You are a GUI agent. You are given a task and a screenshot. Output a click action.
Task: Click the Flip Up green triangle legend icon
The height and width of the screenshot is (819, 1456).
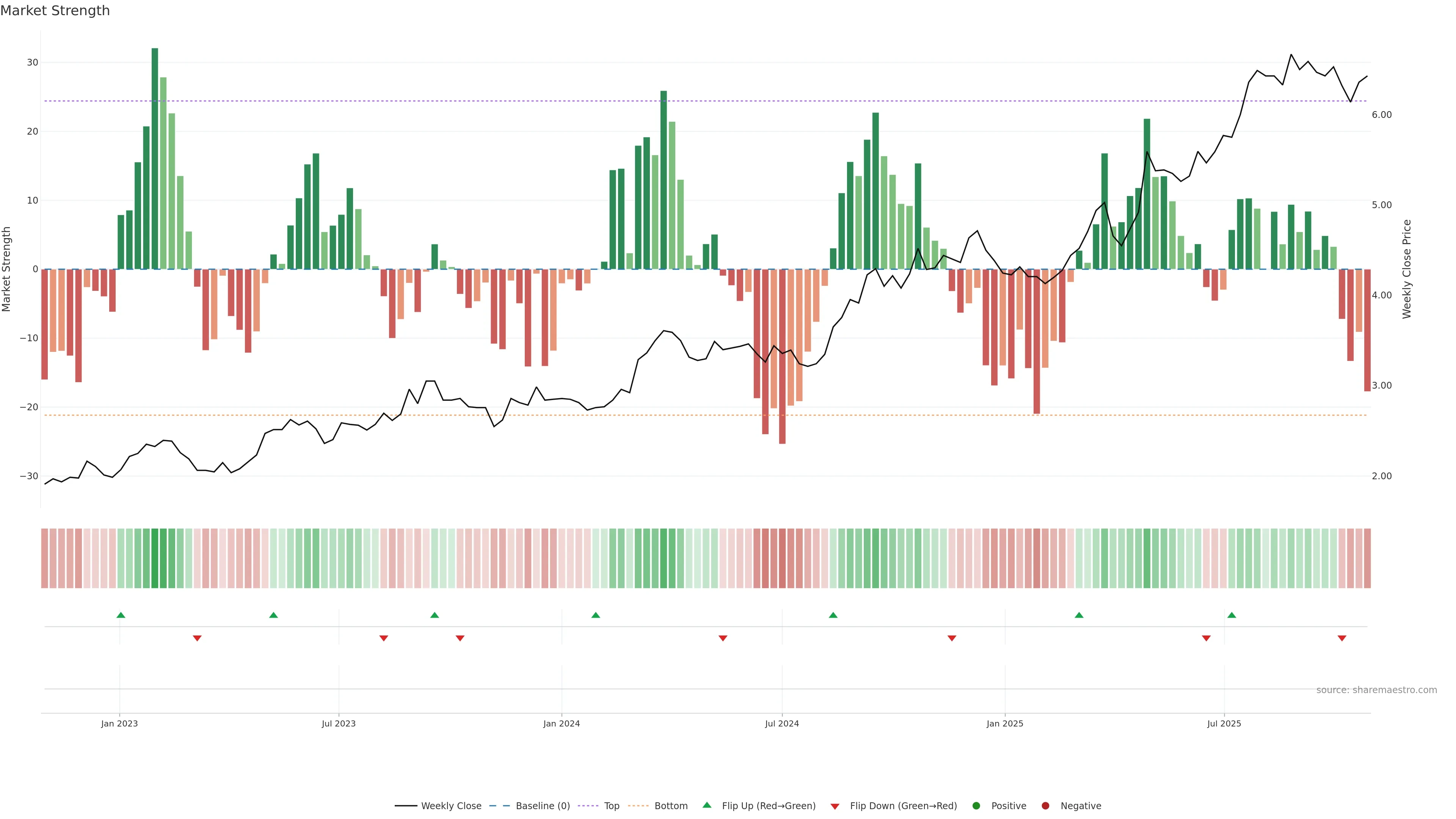pyautogui.click(x=706, y=805)
